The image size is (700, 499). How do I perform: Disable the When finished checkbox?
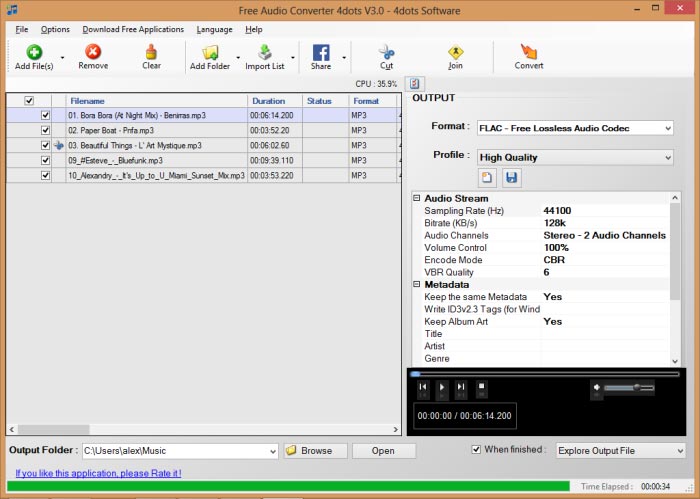pyautogui.click(x=476, y=450)
